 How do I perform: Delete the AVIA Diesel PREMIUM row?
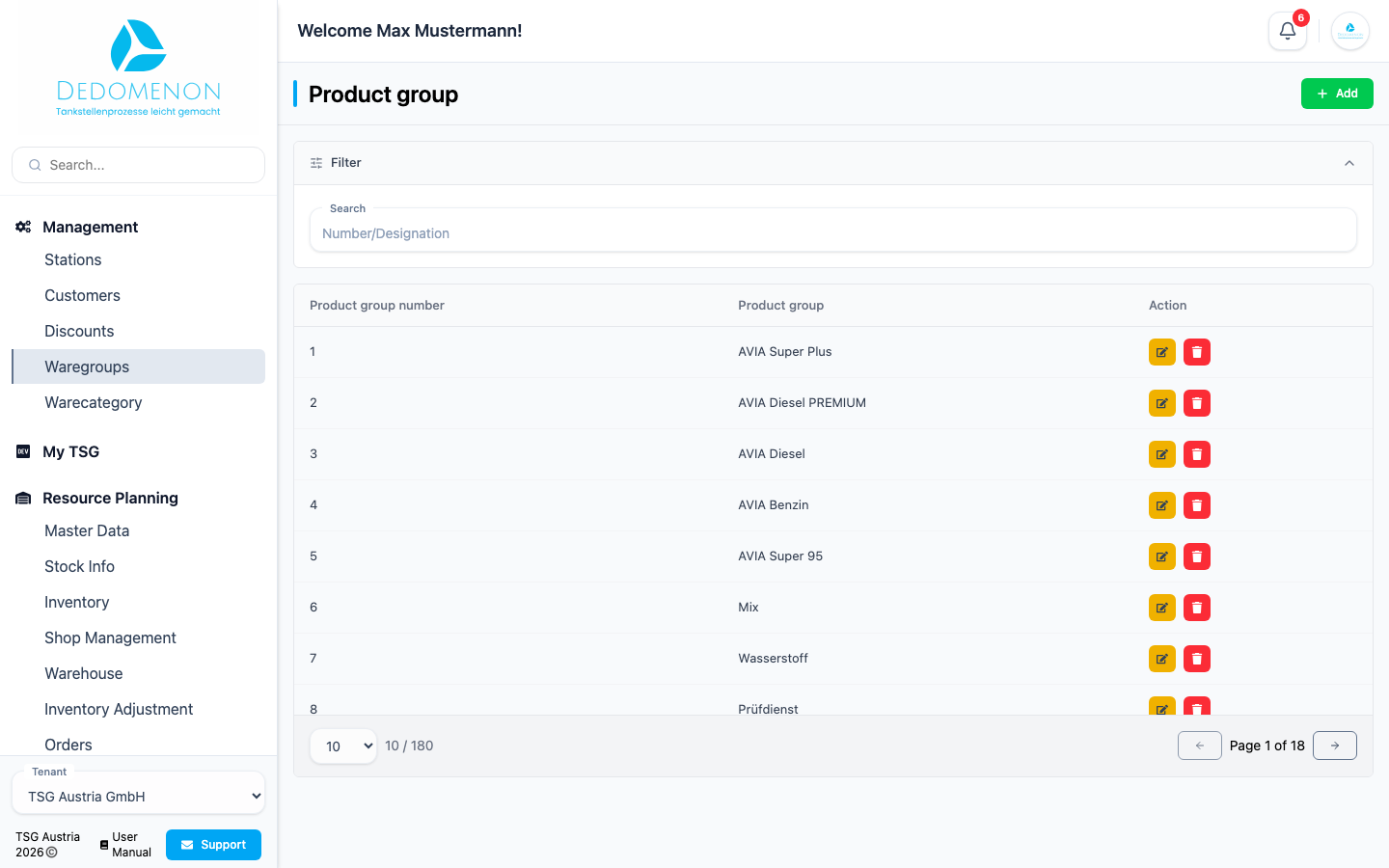pyautogui.click(x=1197, y=403)
